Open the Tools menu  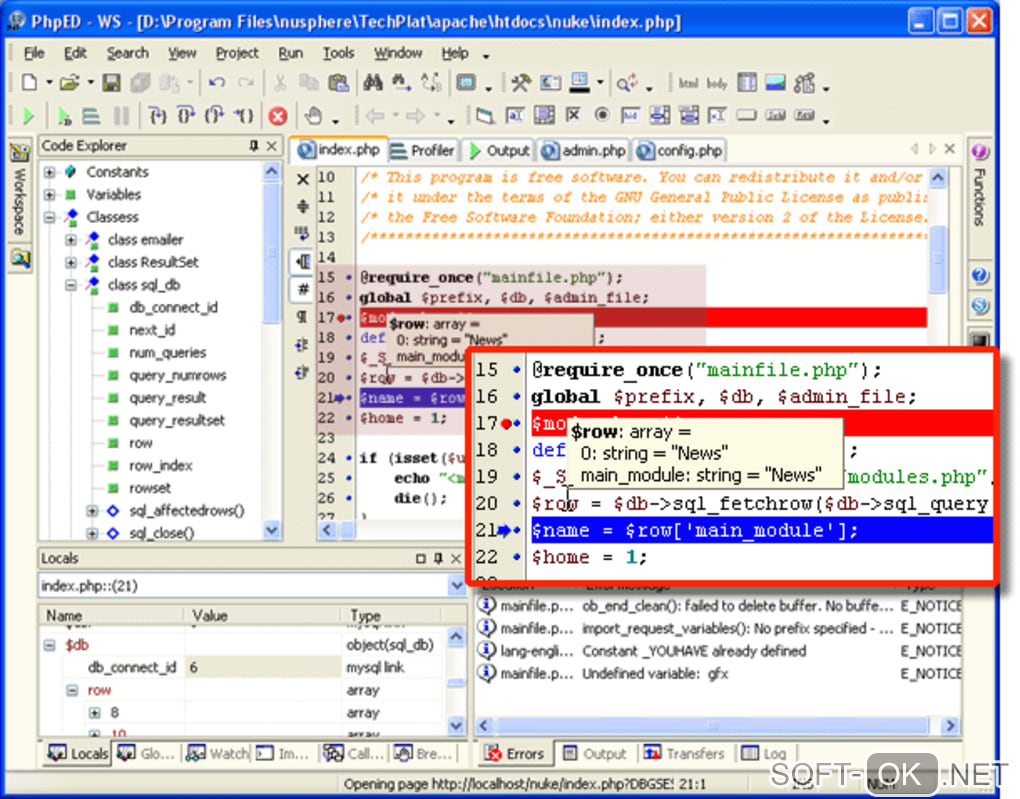coord(338,53)
